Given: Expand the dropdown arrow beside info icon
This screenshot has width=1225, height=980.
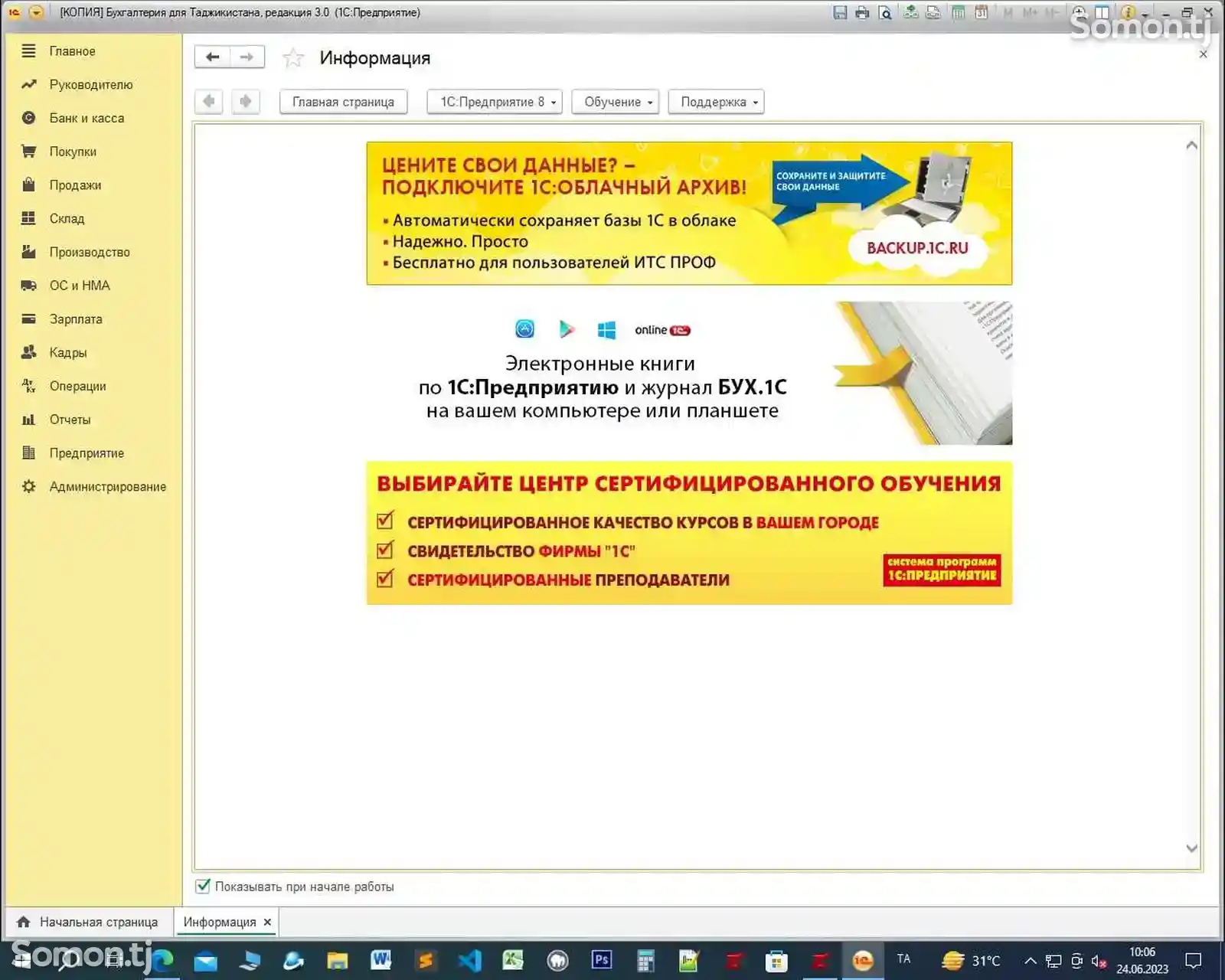Looking at the screenshot, I should tap(1145, 14).
